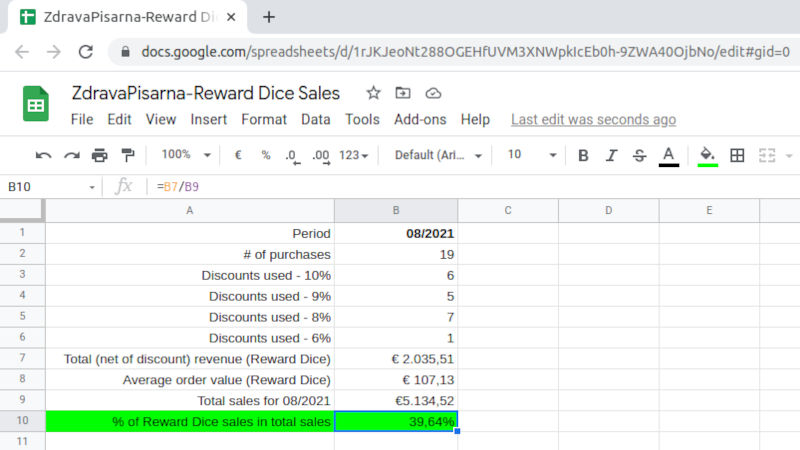800x450 pixels.
Task: Format as currency with euro icon
Action: click(238, 155)
